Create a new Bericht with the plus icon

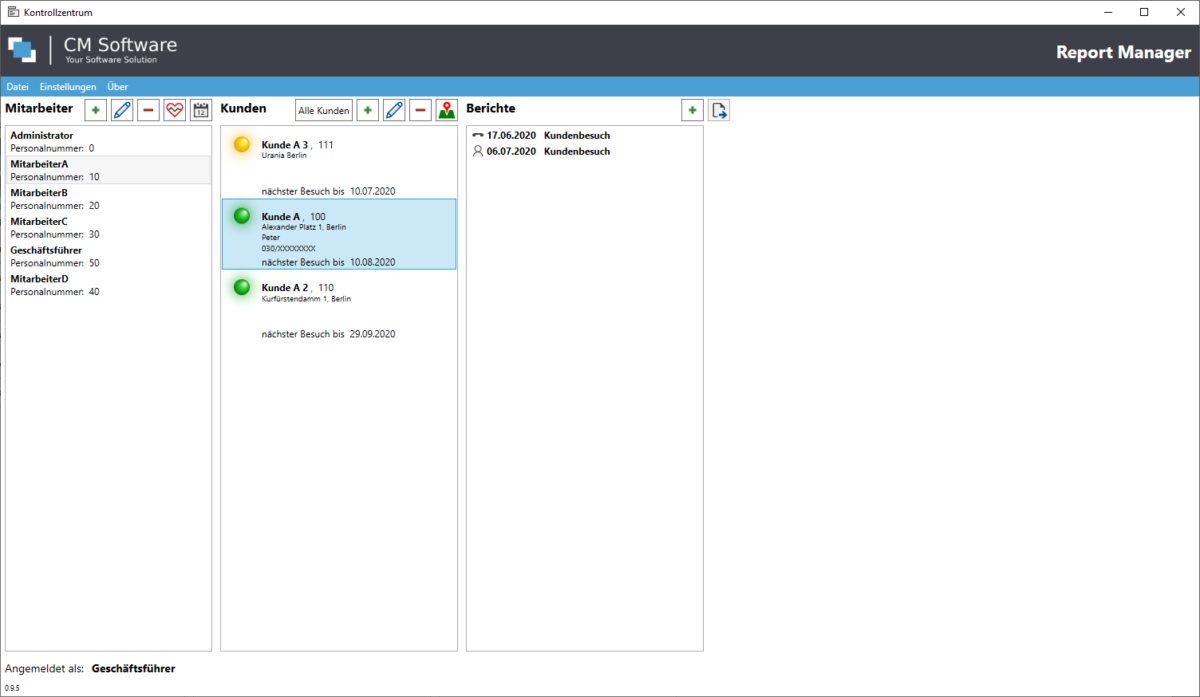point(692,109)
